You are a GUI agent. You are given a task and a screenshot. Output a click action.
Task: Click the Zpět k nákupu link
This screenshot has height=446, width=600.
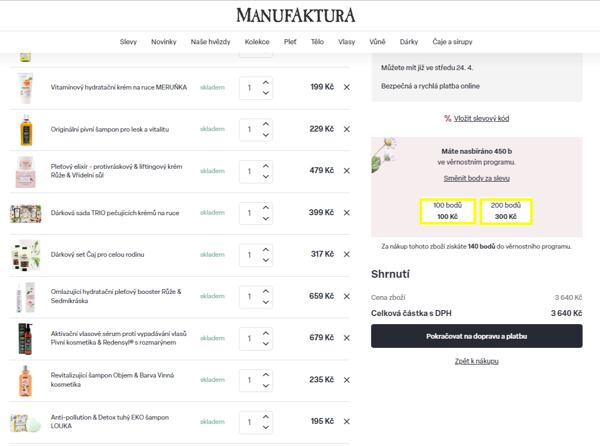(476, 360)
